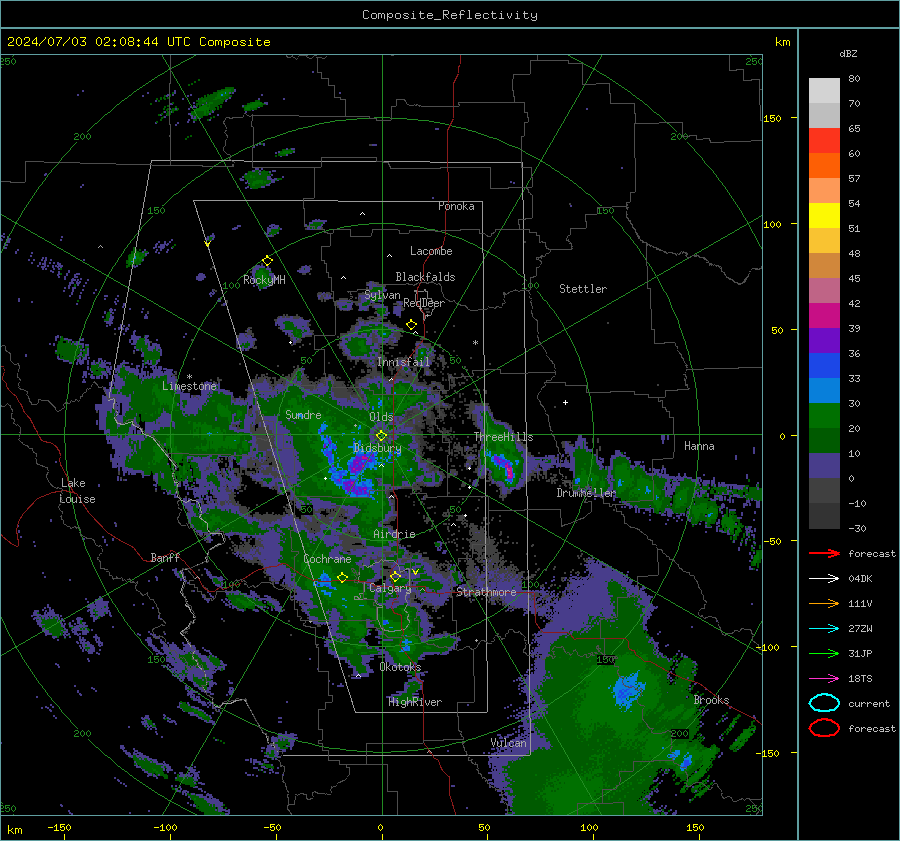The image size is (900, 841).
Task: Click the Lake Louise label
Action: click(77, 491)
